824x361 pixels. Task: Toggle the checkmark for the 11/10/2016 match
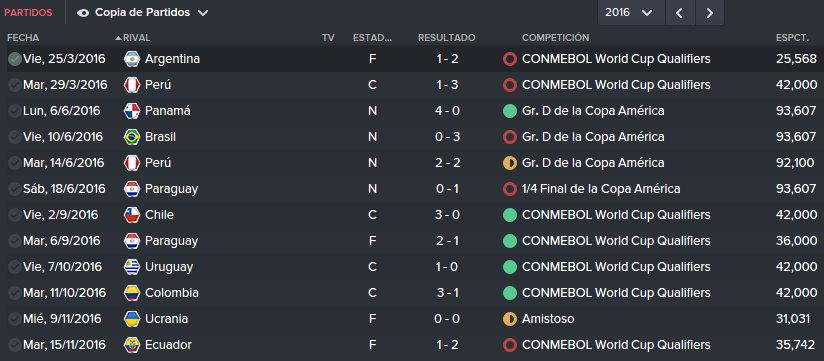[x=15, y=293]
